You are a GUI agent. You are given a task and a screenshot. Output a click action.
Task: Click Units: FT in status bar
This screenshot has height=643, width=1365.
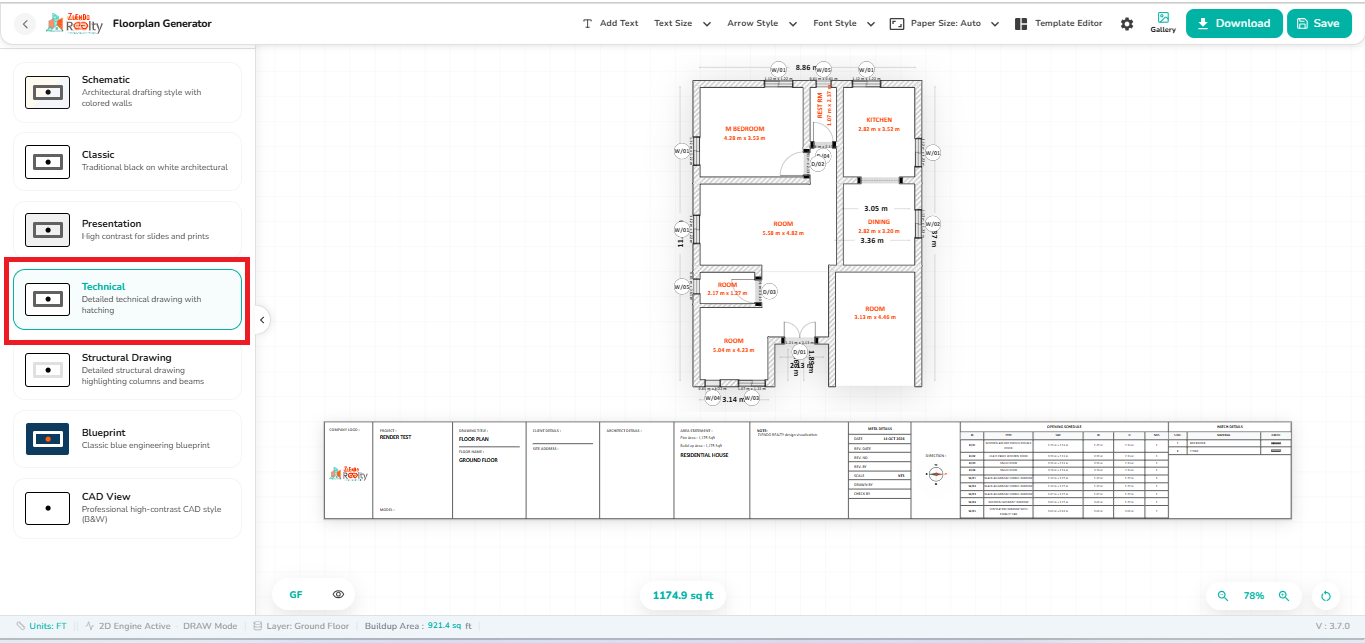(x=42, y=626)
